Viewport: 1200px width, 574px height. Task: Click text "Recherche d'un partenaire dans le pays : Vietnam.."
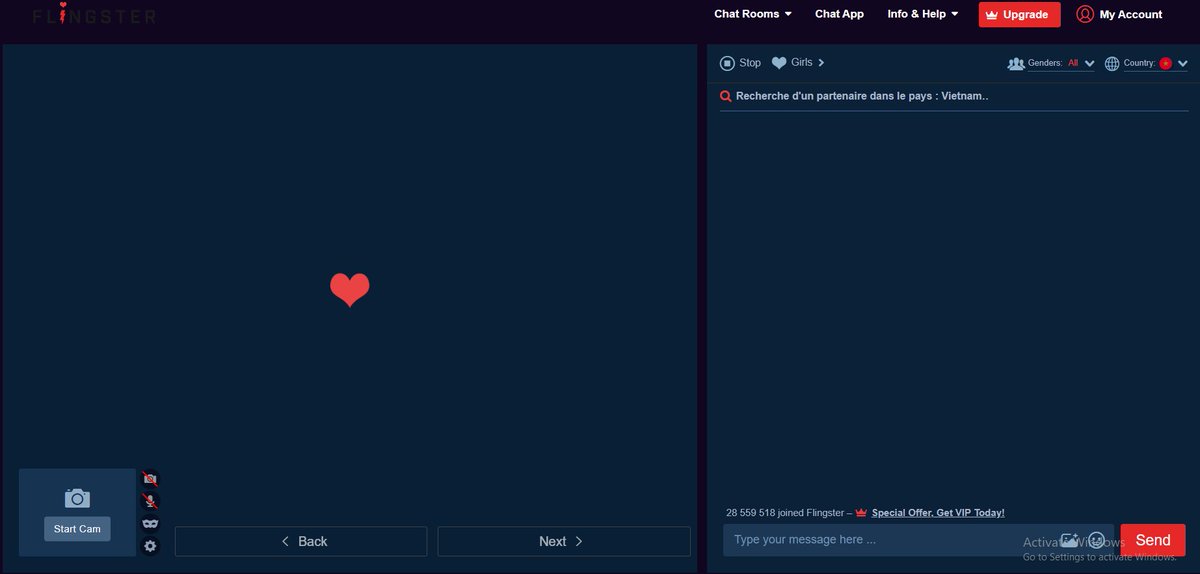coord(862,97)
